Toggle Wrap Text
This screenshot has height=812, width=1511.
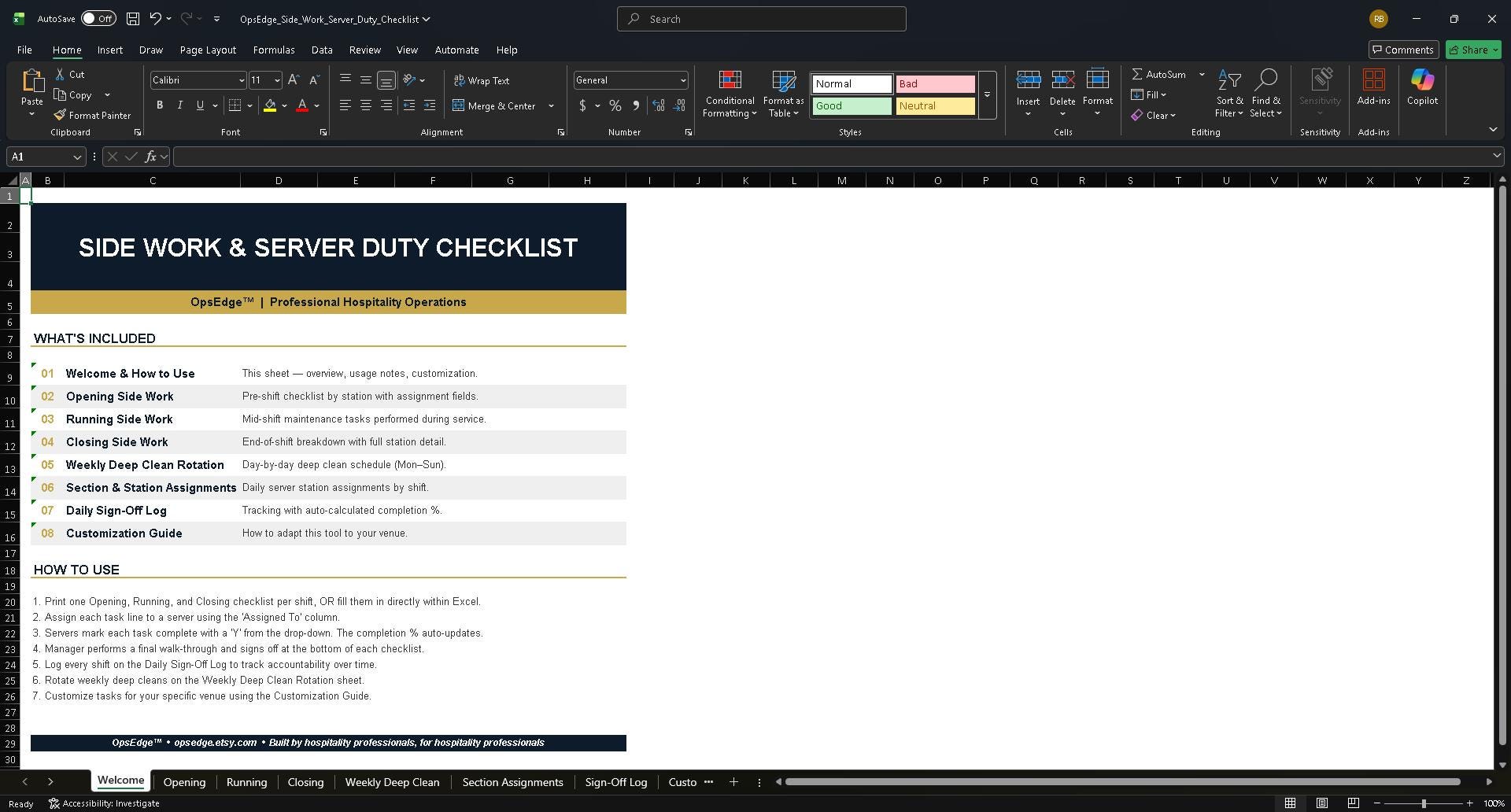pyautogui.click(x=482, y=80)
